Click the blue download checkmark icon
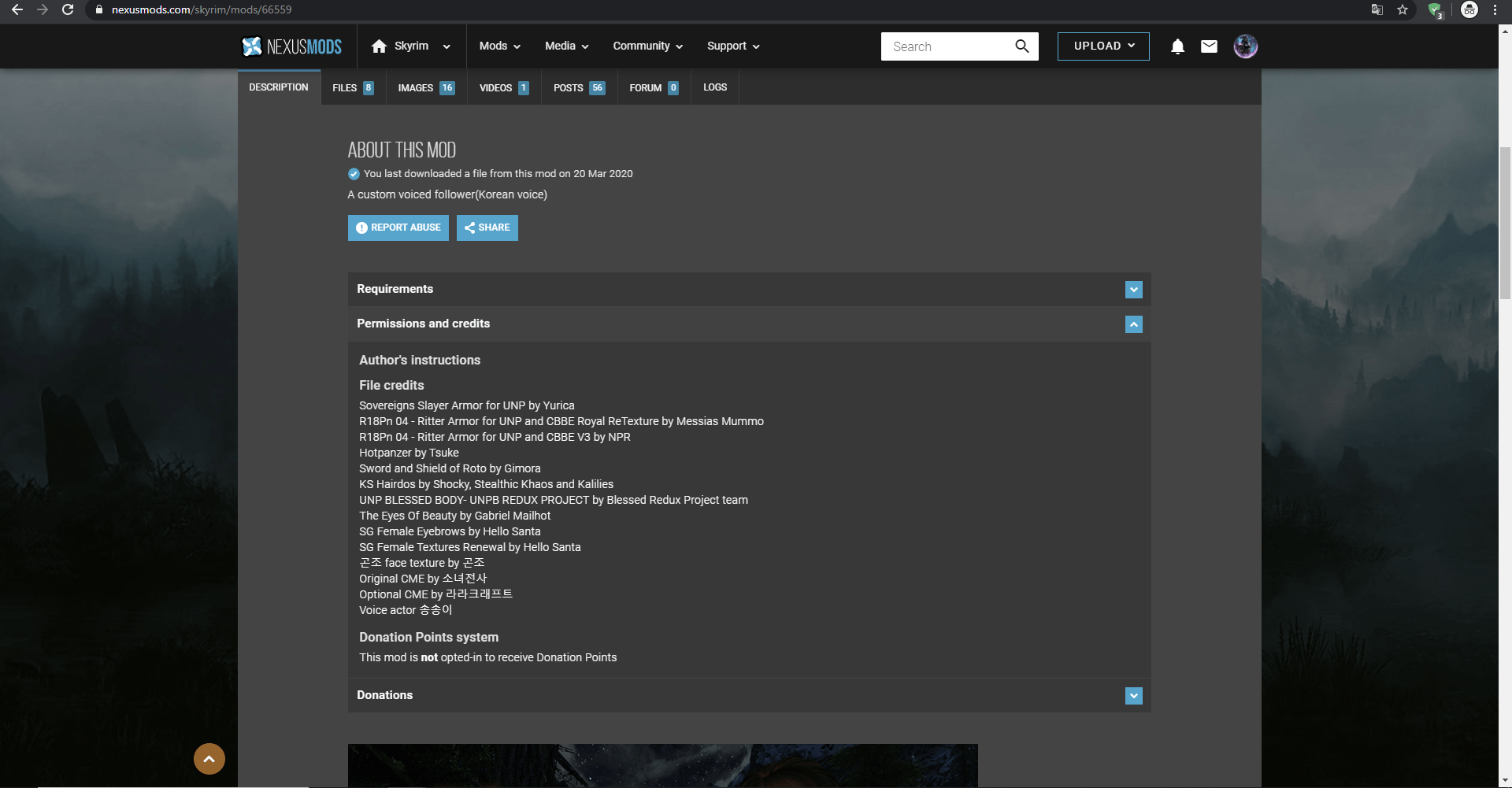The image size is (1512, 788). click(x=354, y=174)
